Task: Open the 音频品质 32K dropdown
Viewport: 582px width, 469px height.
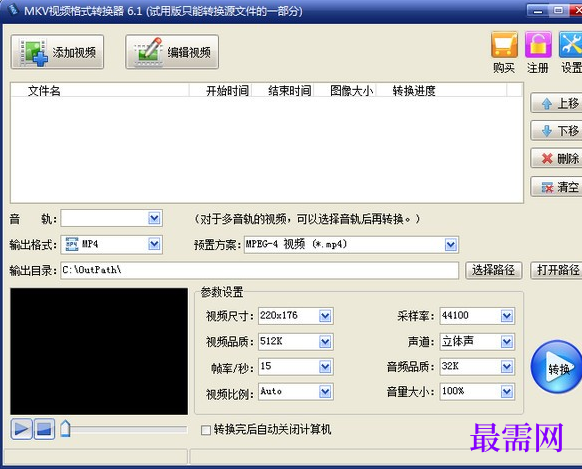Action: (x=507, y=367)
